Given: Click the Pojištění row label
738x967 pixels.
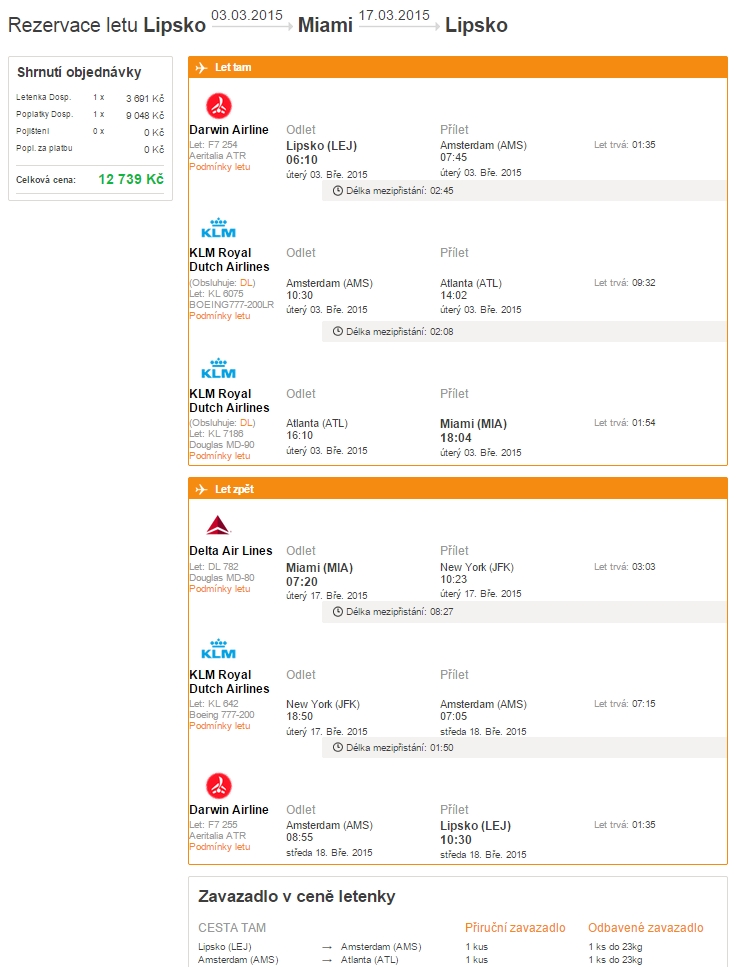Looking at the screenshot, I should (33, 131).
